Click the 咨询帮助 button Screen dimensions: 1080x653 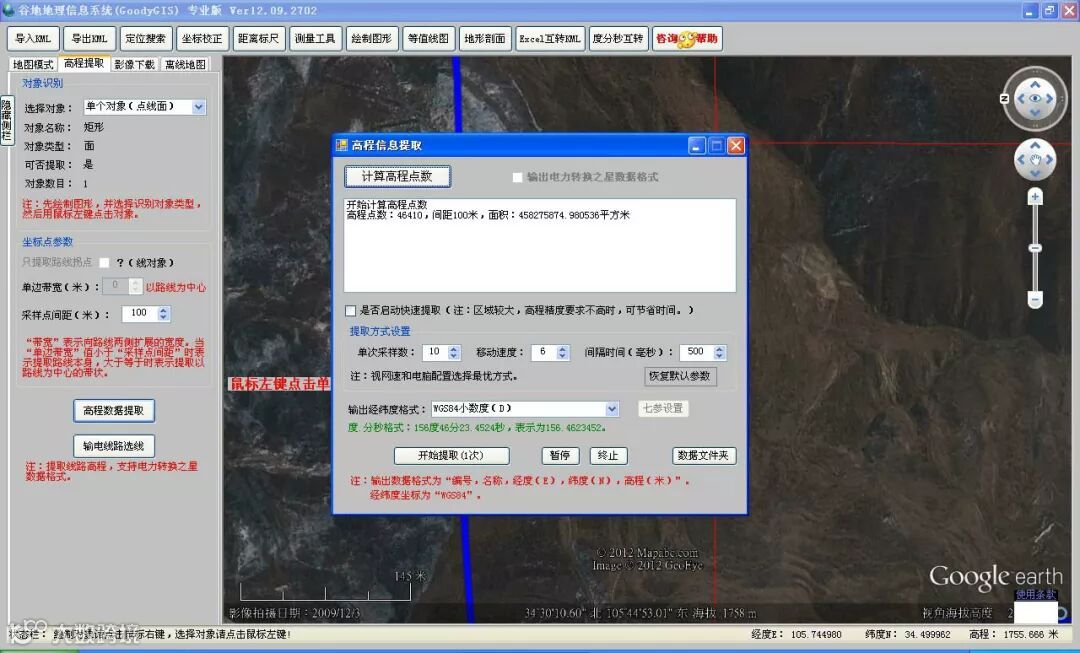(x=687, y=39)
